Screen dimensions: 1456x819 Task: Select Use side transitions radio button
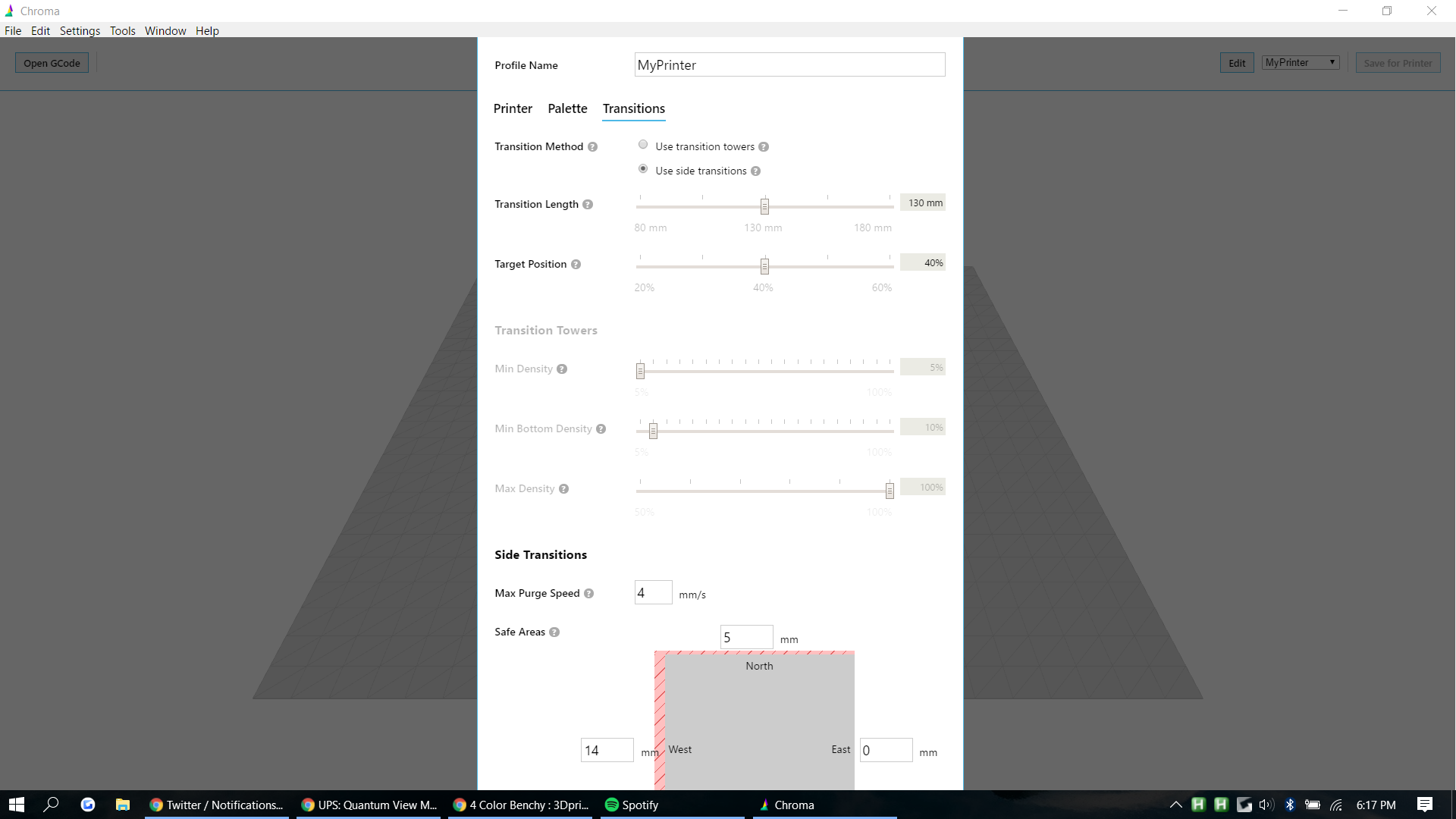643,169
